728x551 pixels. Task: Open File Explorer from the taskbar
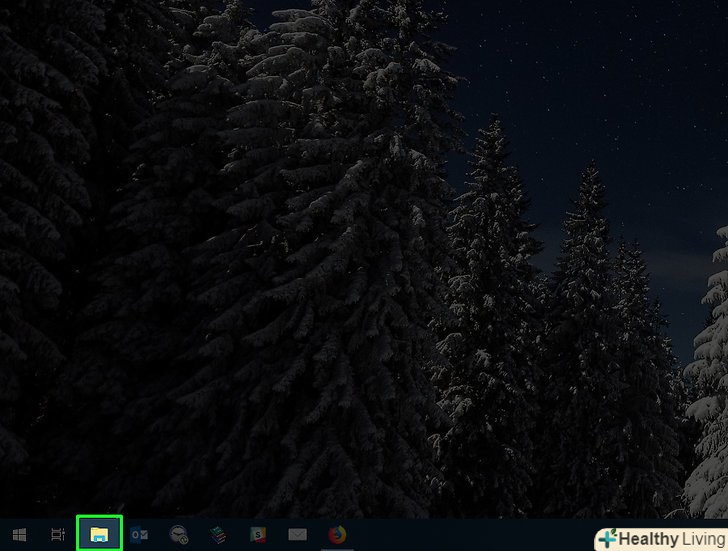tap(99, 534)
